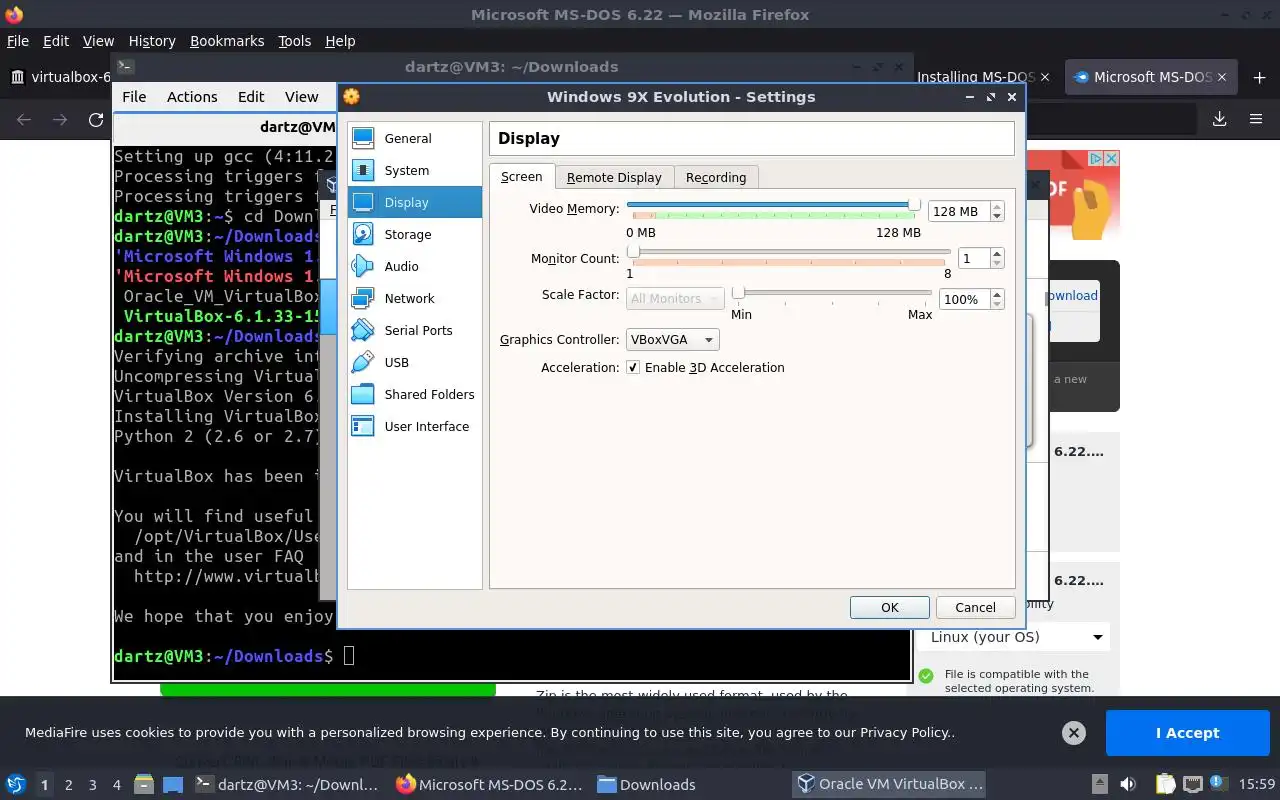Increase Video Memory with spin-up arrow
This screenshot has width=1280, height=800.
pos(997,206)
